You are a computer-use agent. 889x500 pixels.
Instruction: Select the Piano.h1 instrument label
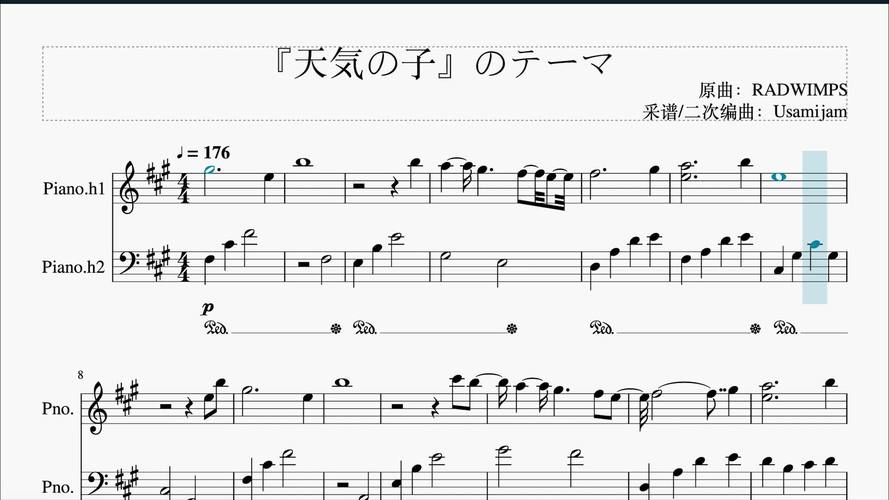pos(74,188)
